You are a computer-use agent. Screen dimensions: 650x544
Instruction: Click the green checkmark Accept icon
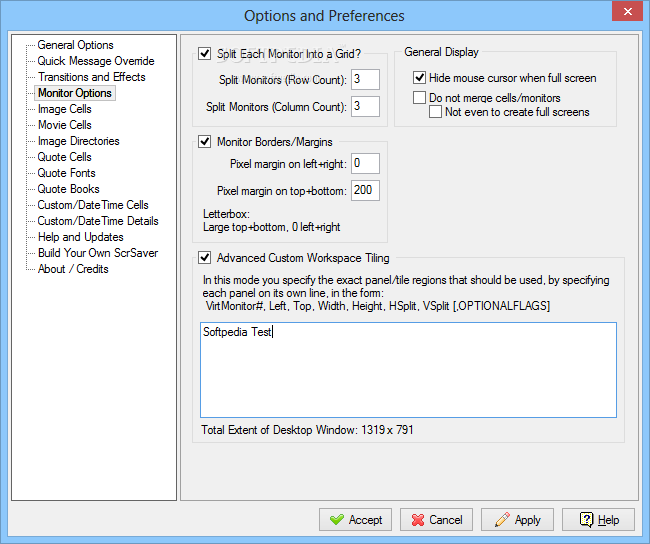(337, 520)
